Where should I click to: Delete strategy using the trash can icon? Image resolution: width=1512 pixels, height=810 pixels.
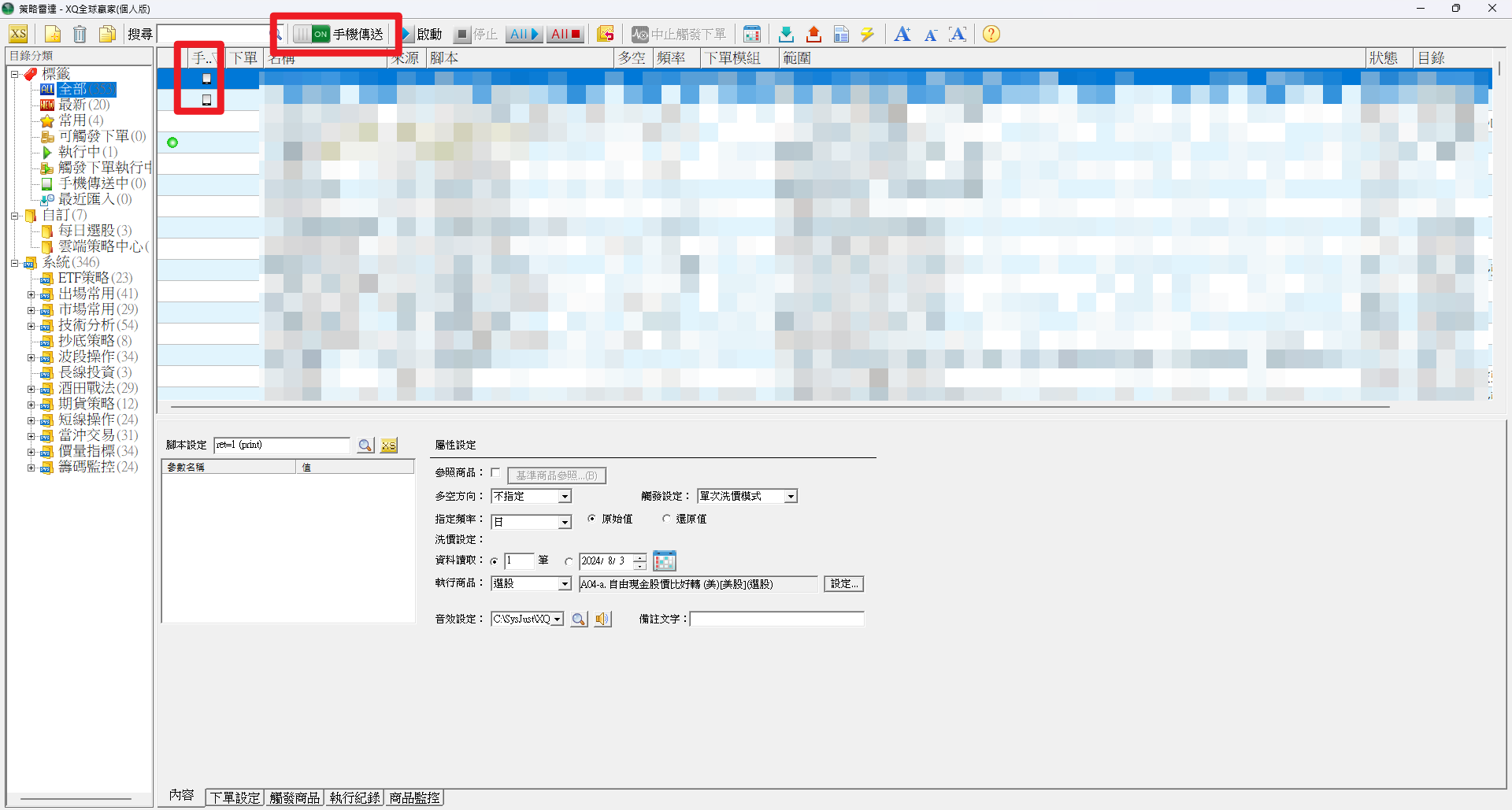click(x=80, y=34)
